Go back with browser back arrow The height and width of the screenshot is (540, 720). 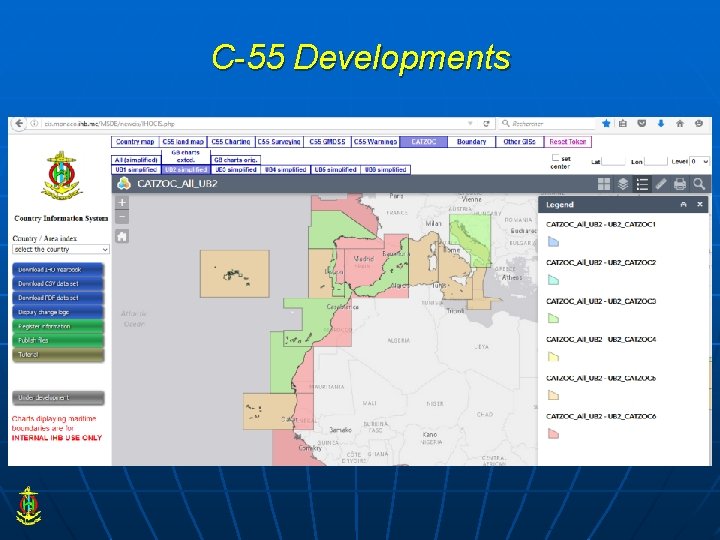tap(19, 124)
